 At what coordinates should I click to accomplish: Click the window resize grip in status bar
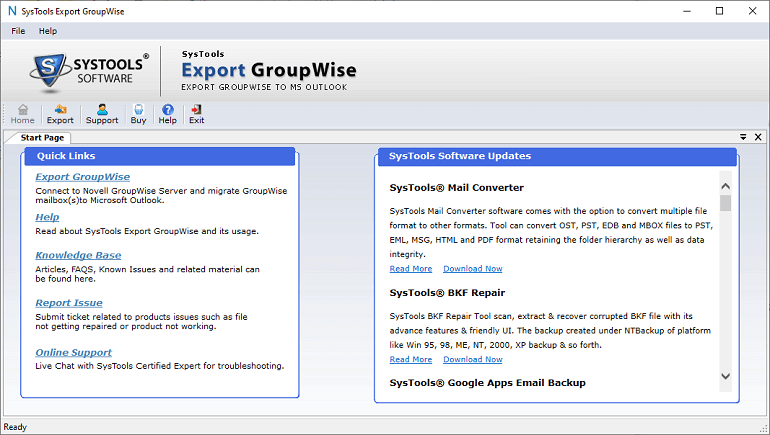pos(764,429)
